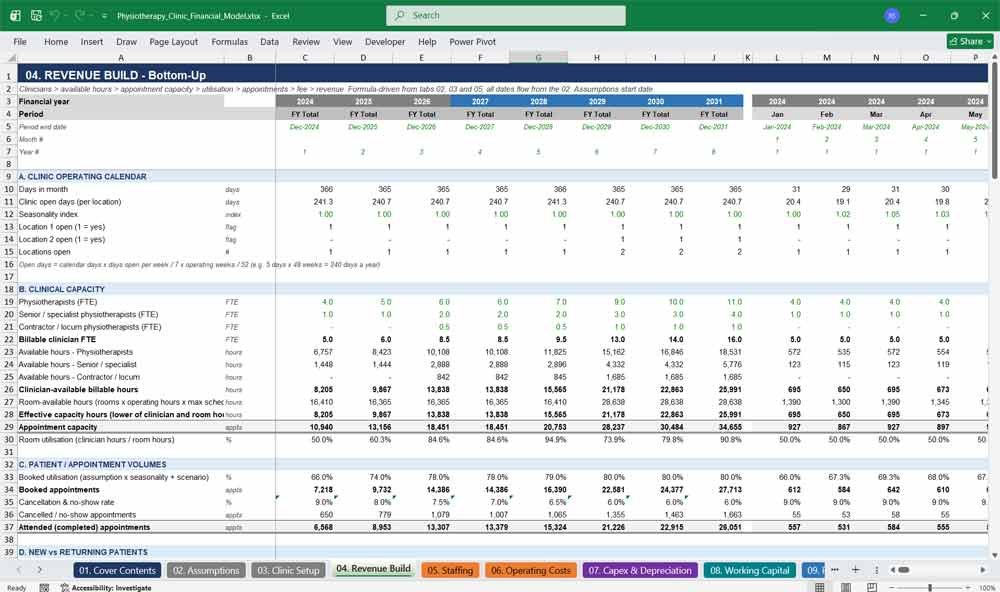Click horizontal scrollbar left arrow
This screenshot has height=592, width=1000.
coord(892,570)
